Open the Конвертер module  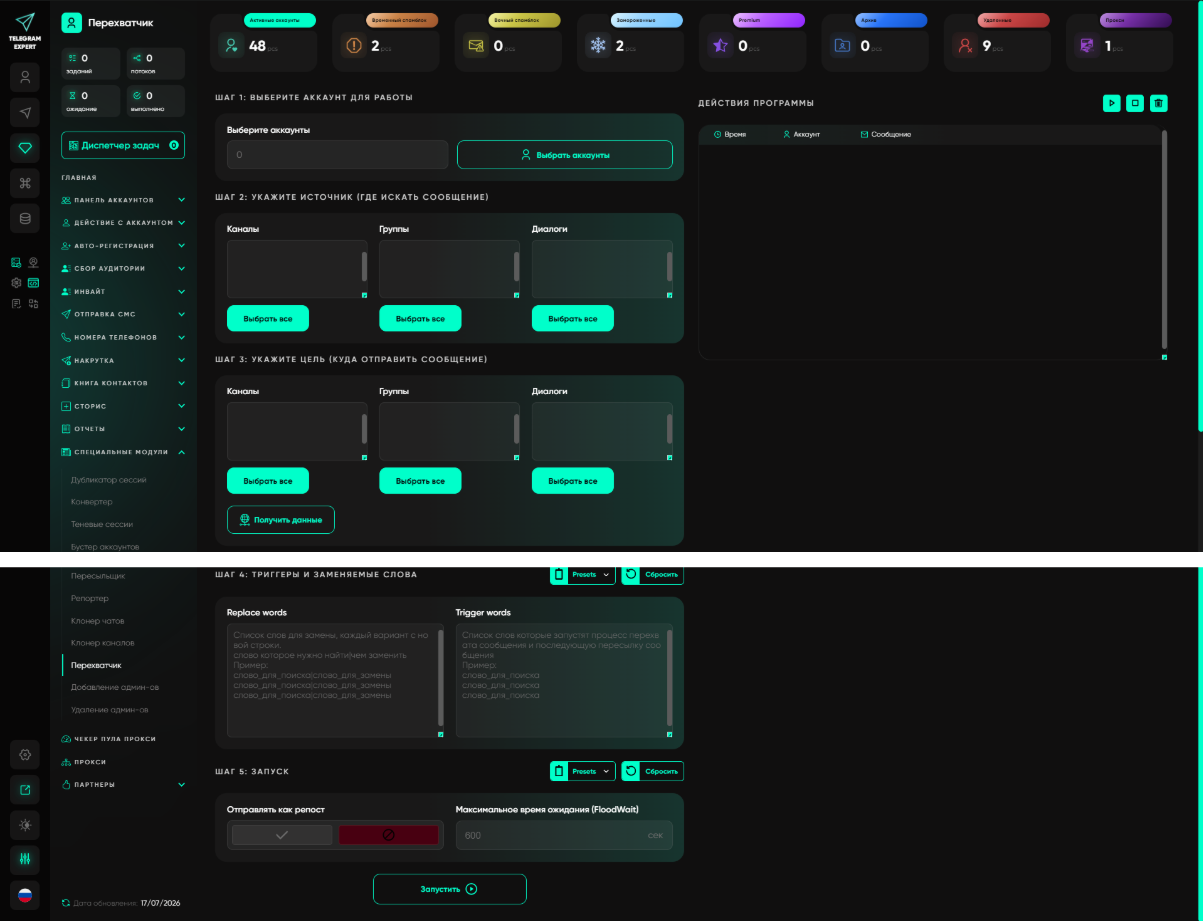click(x=92, y=502)
